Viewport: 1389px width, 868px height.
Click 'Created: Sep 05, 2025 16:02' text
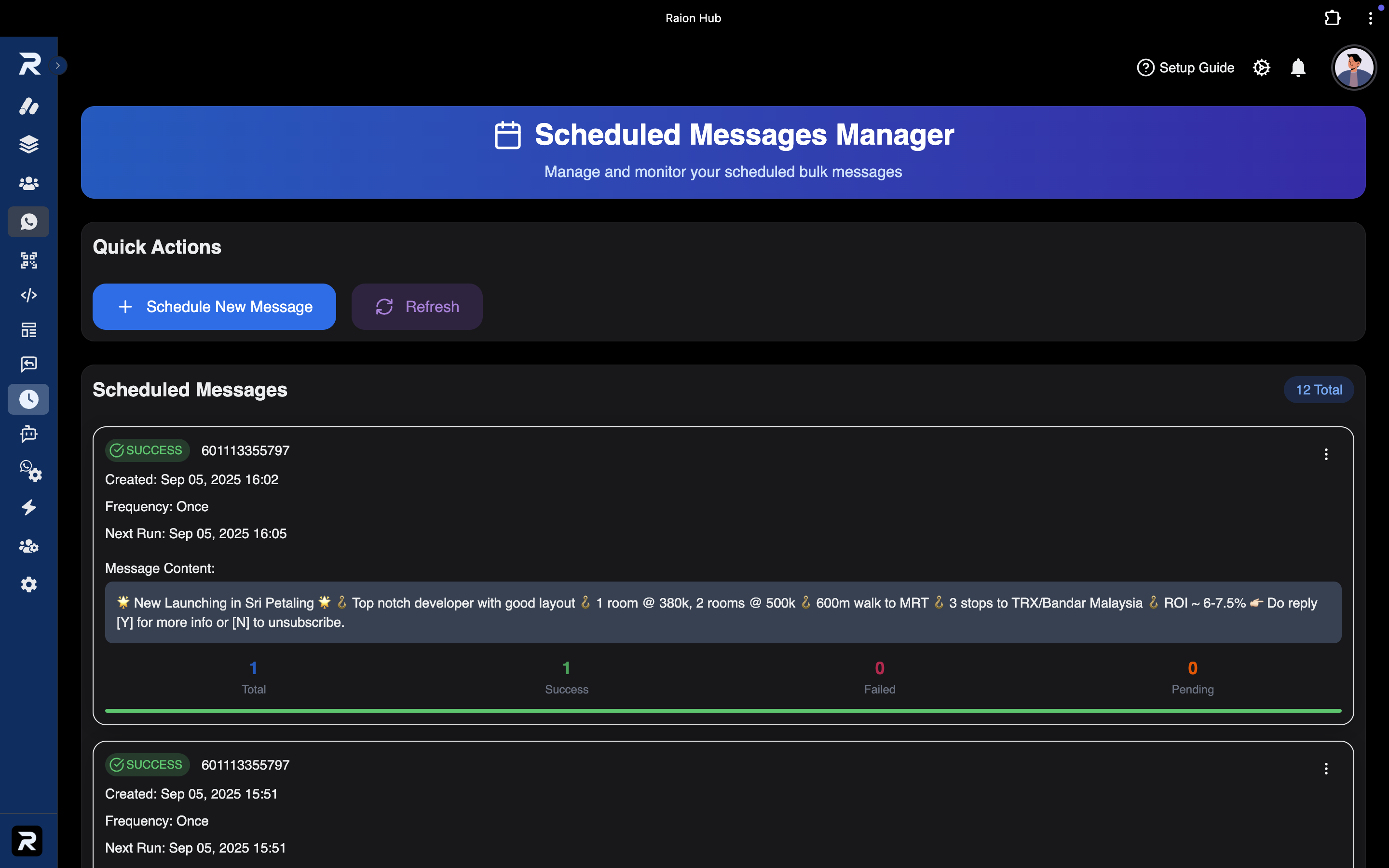coord(191,479)
